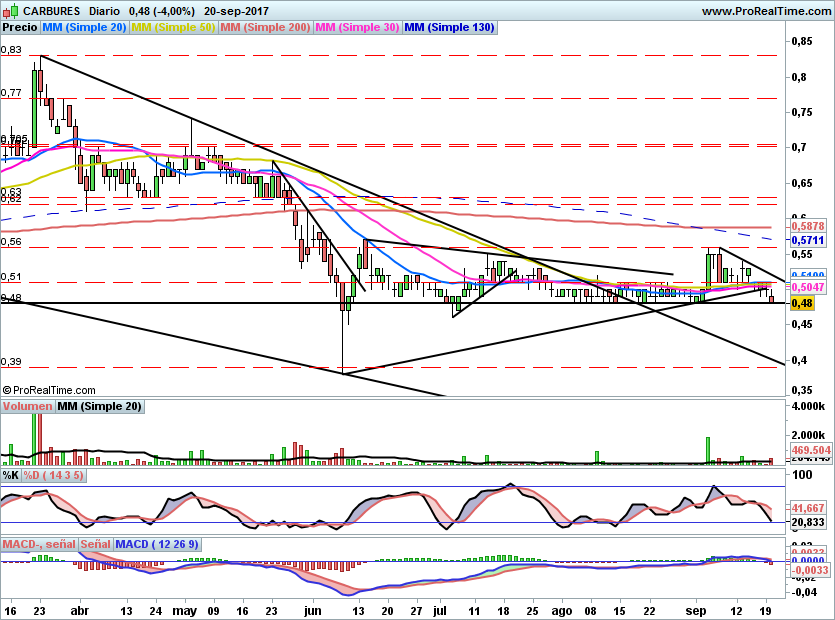
Task: Click the 0,5878 moving average price tag
Action: click(806, 227)
